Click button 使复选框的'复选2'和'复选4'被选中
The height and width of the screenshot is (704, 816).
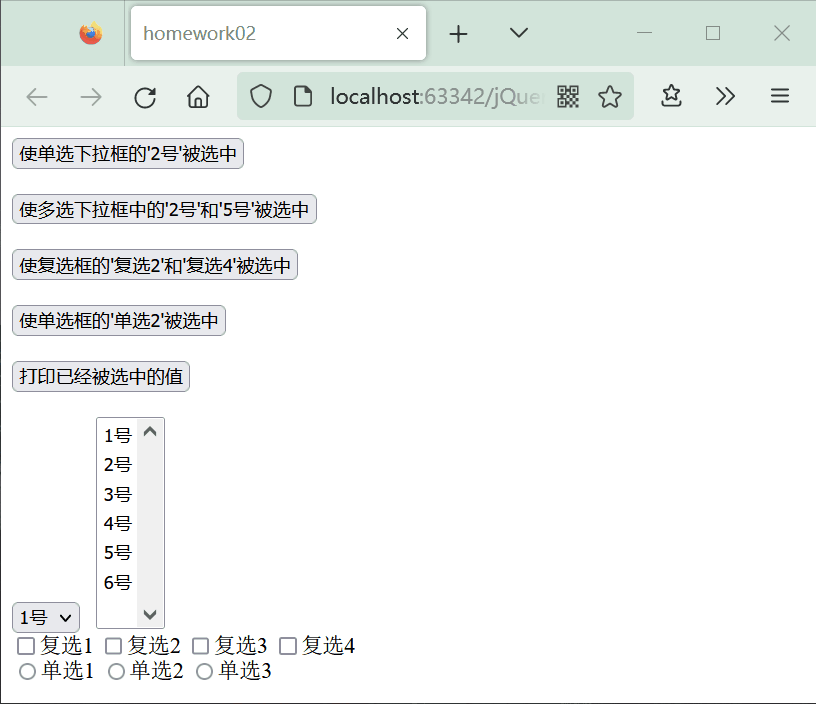(x=155, y=265)
